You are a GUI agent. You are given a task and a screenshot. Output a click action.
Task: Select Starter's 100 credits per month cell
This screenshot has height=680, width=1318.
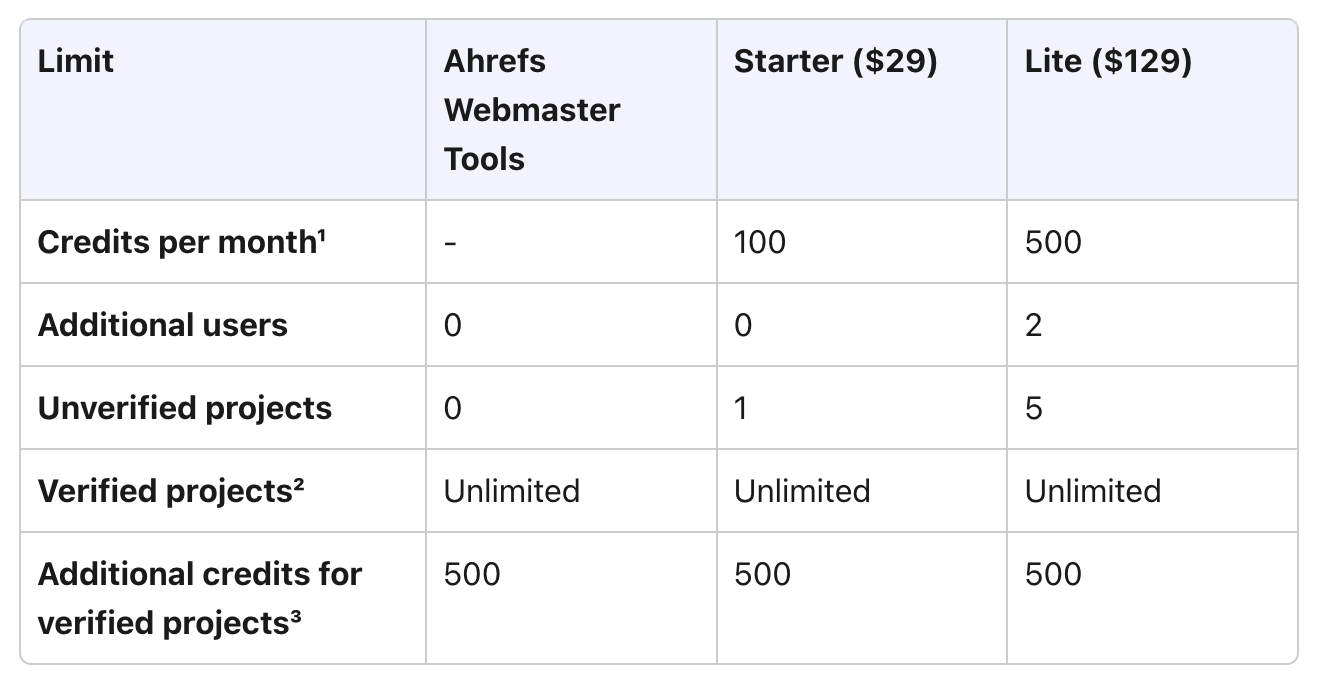pos(760,243)
